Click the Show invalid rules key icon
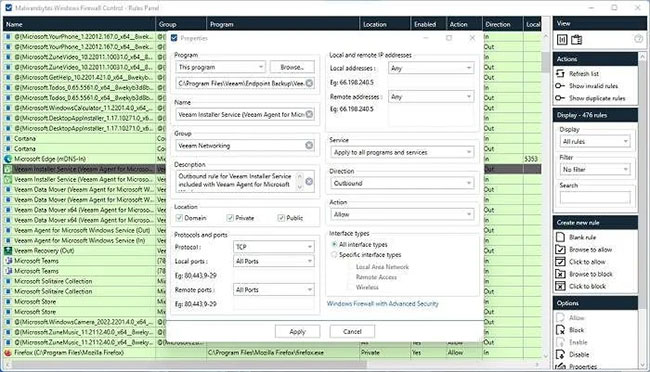This screenshot has height=372, width=650. point(560,86)
